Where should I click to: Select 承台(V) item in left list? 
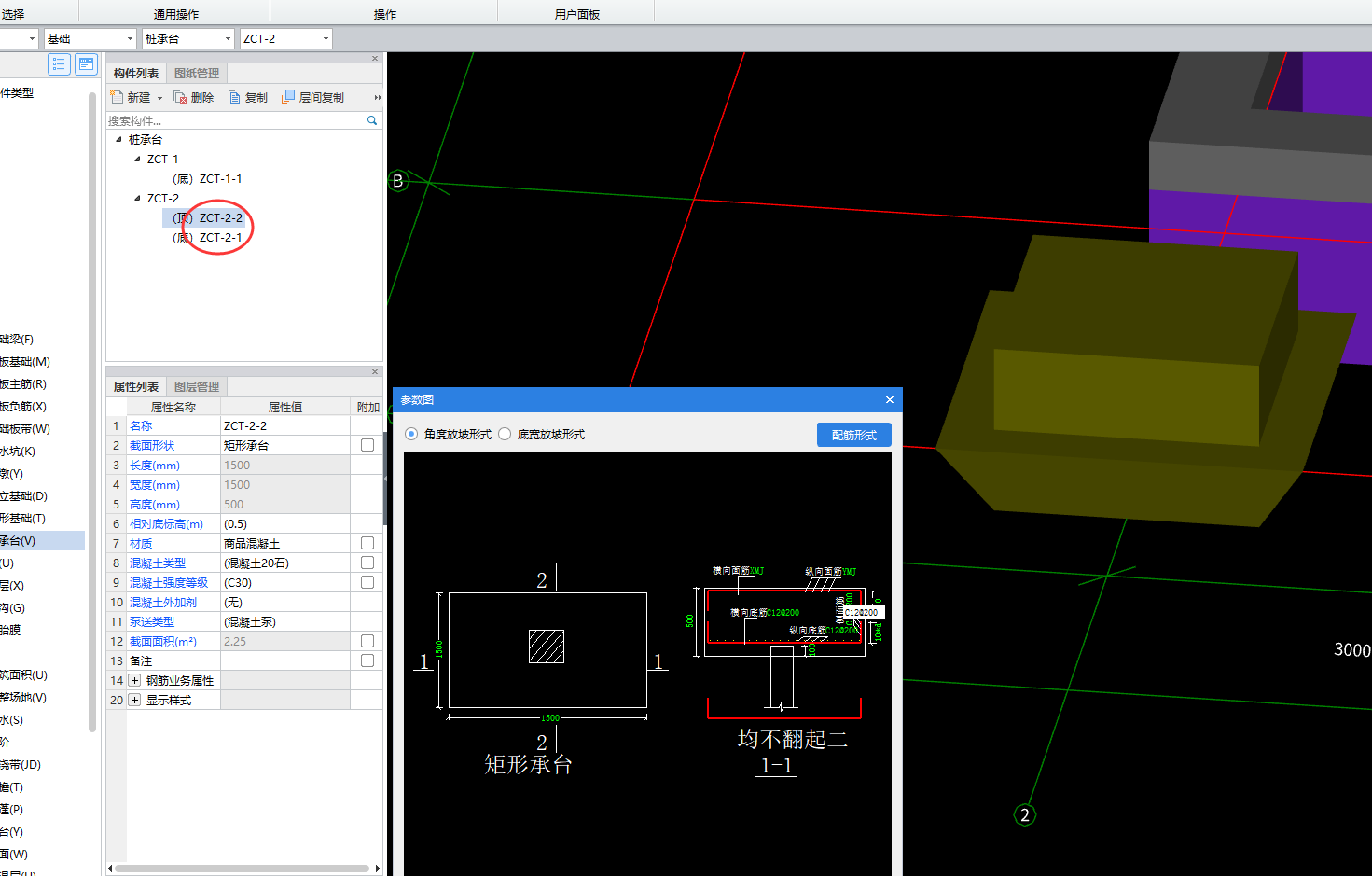(x=42, y=540)
